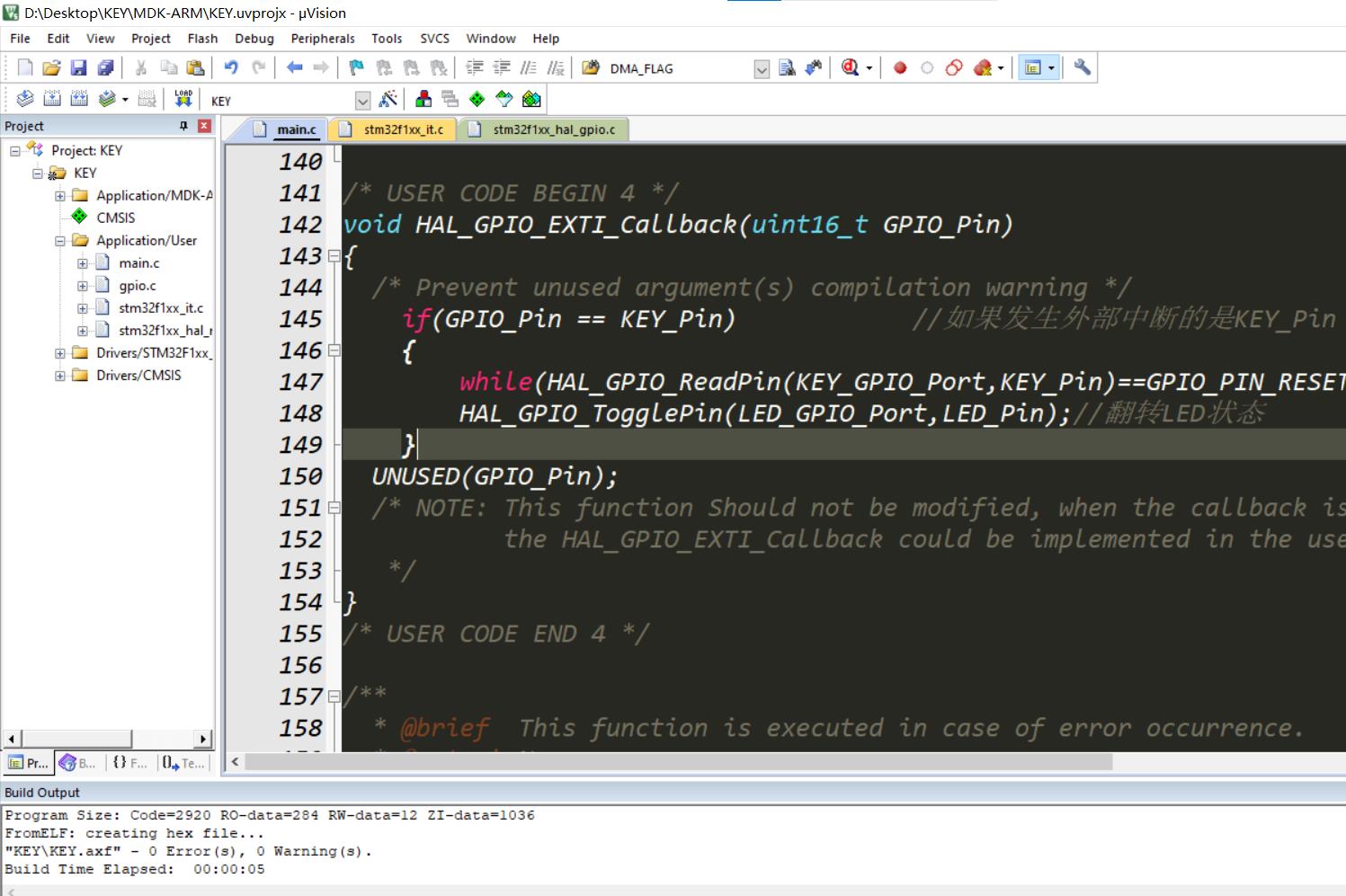Screen dimensions: 1346x896
Task: Close the Project panel
Action: click(x=204, y=127)
